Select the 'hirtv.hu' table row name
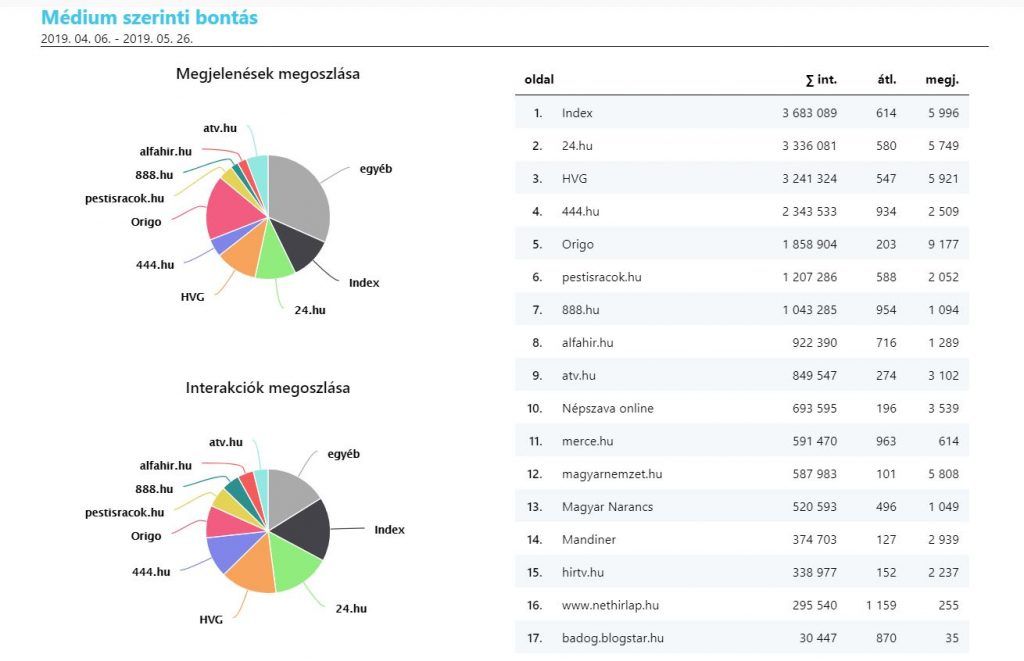 click(583, 572)
